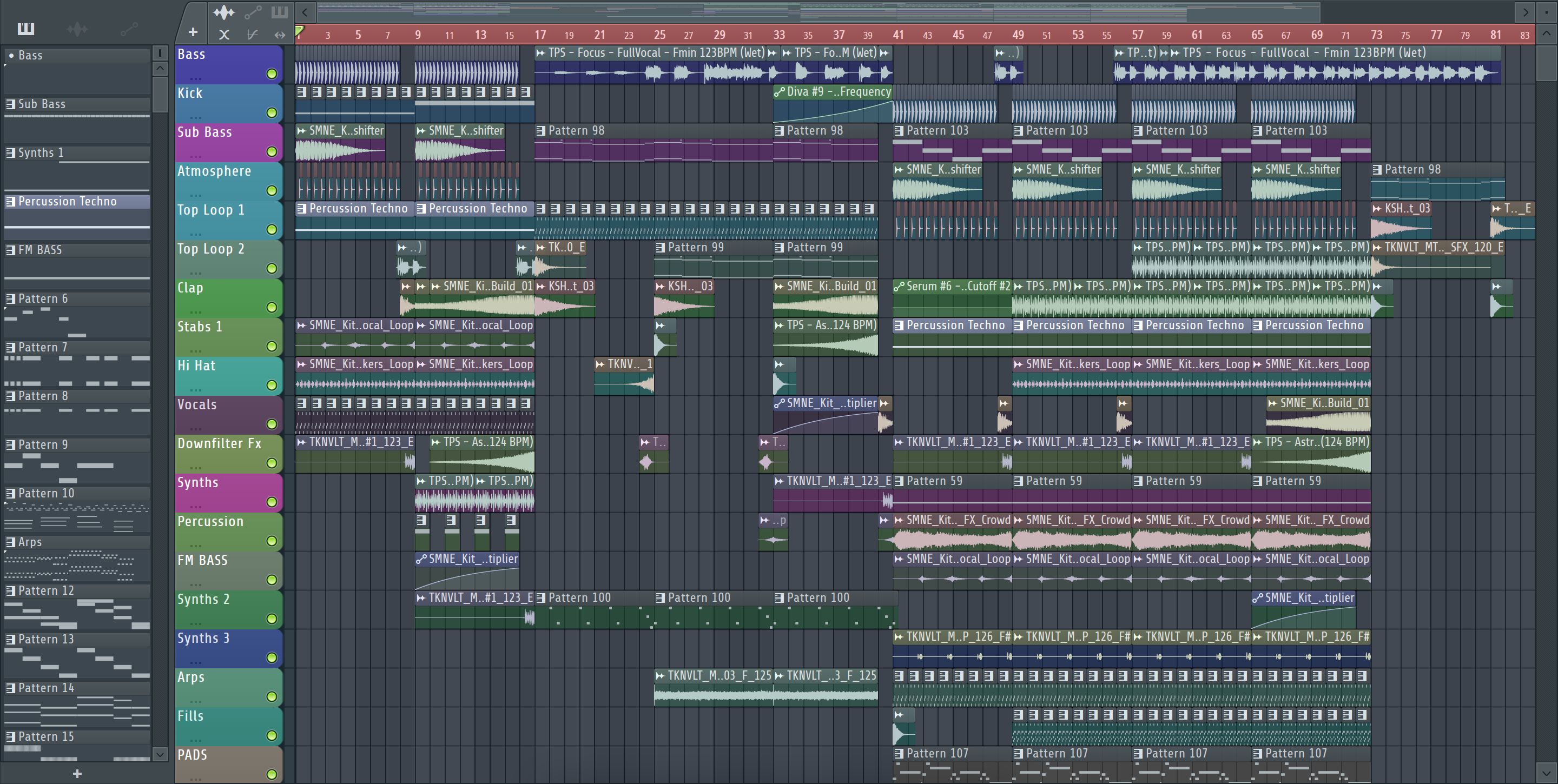The height and width of the screenshot is (784, 1558).
Task: Click the stretch arrows icon in playlist toolbar
Action: pyautogui.click(x=280, y=35)
